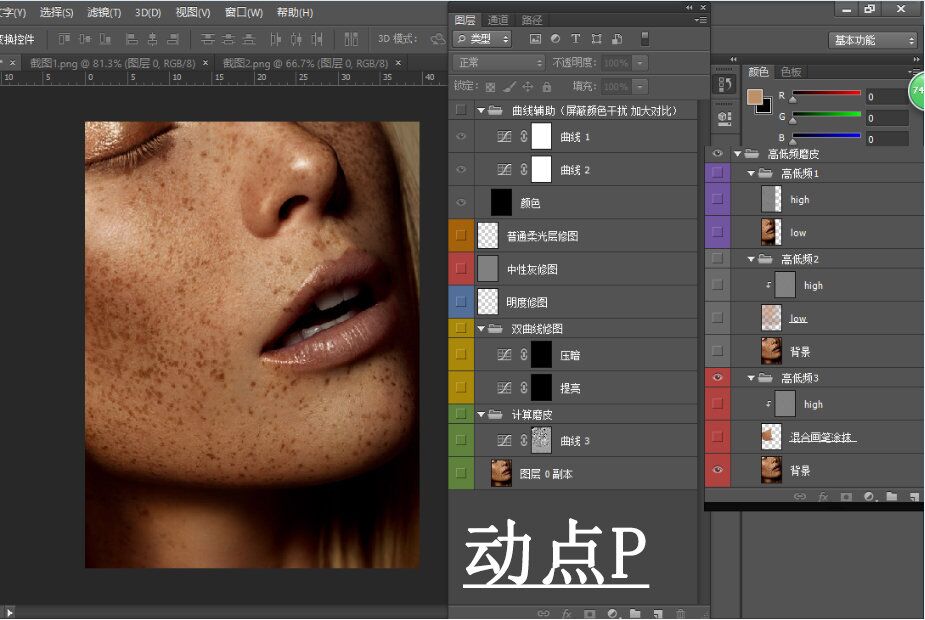Open the History panel icon in side dock

[724, 85]
